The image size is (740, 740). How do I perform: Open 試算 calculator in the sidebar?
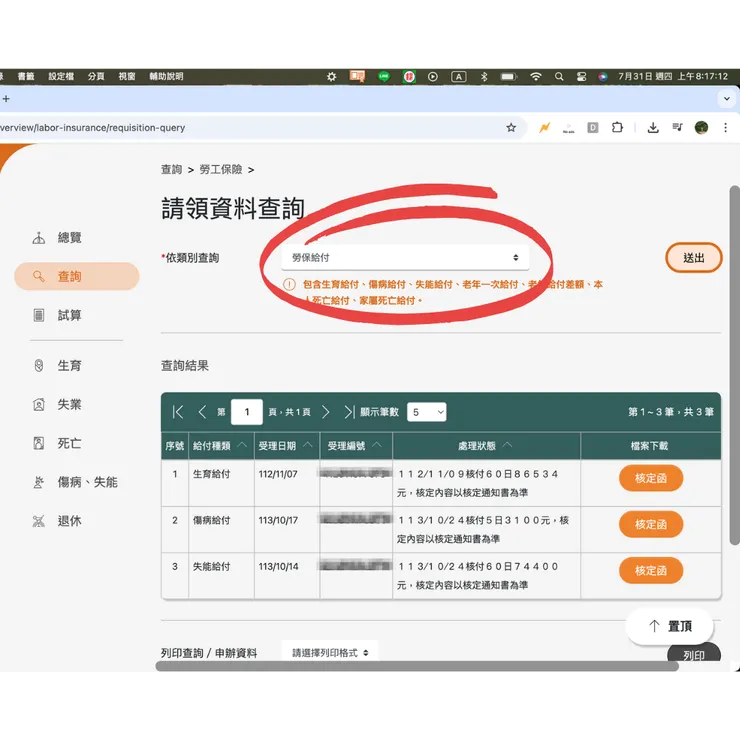pos(57,315)
